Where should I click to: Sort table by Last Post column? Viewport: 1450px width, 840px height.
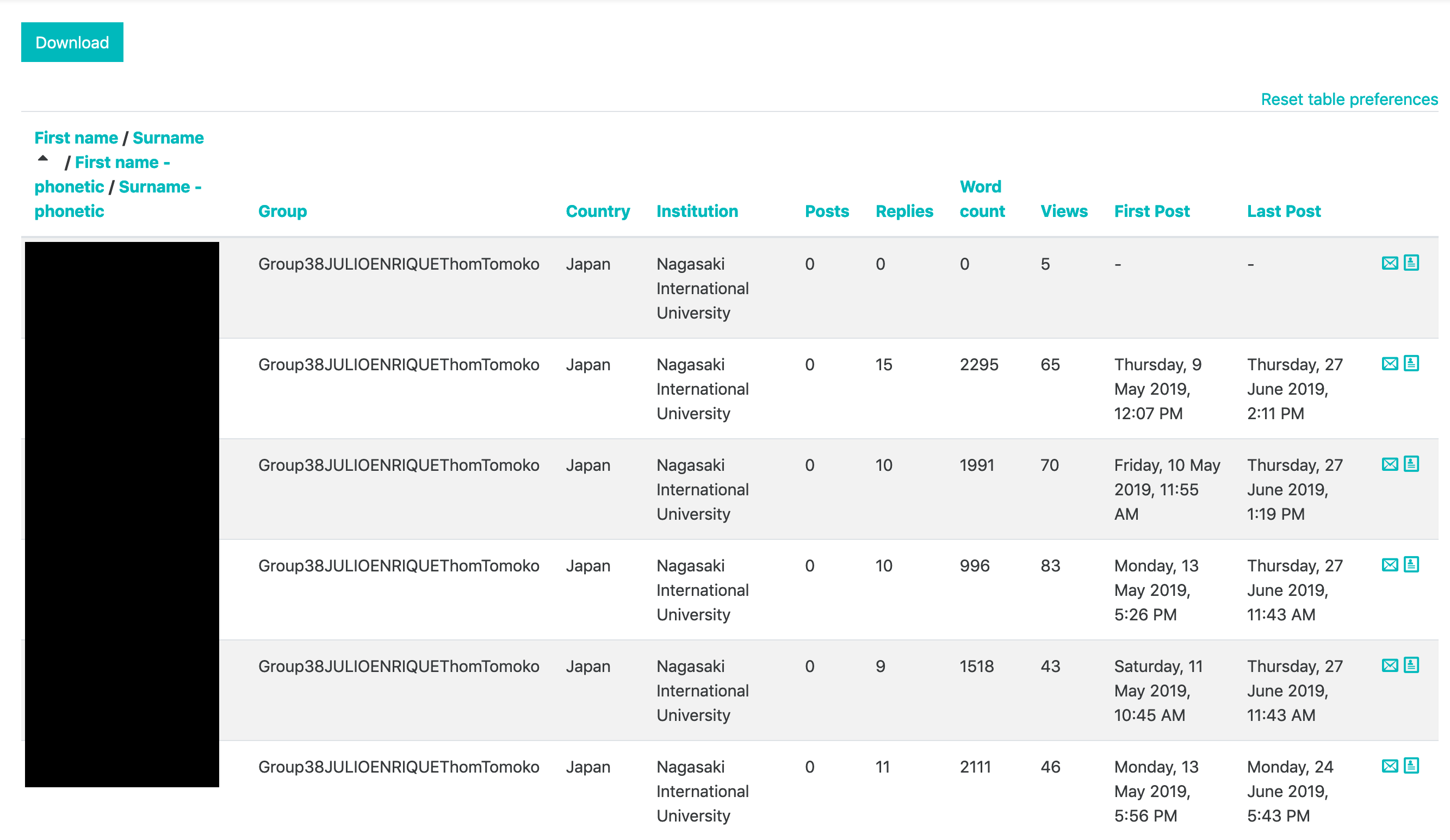[1284, 211]
